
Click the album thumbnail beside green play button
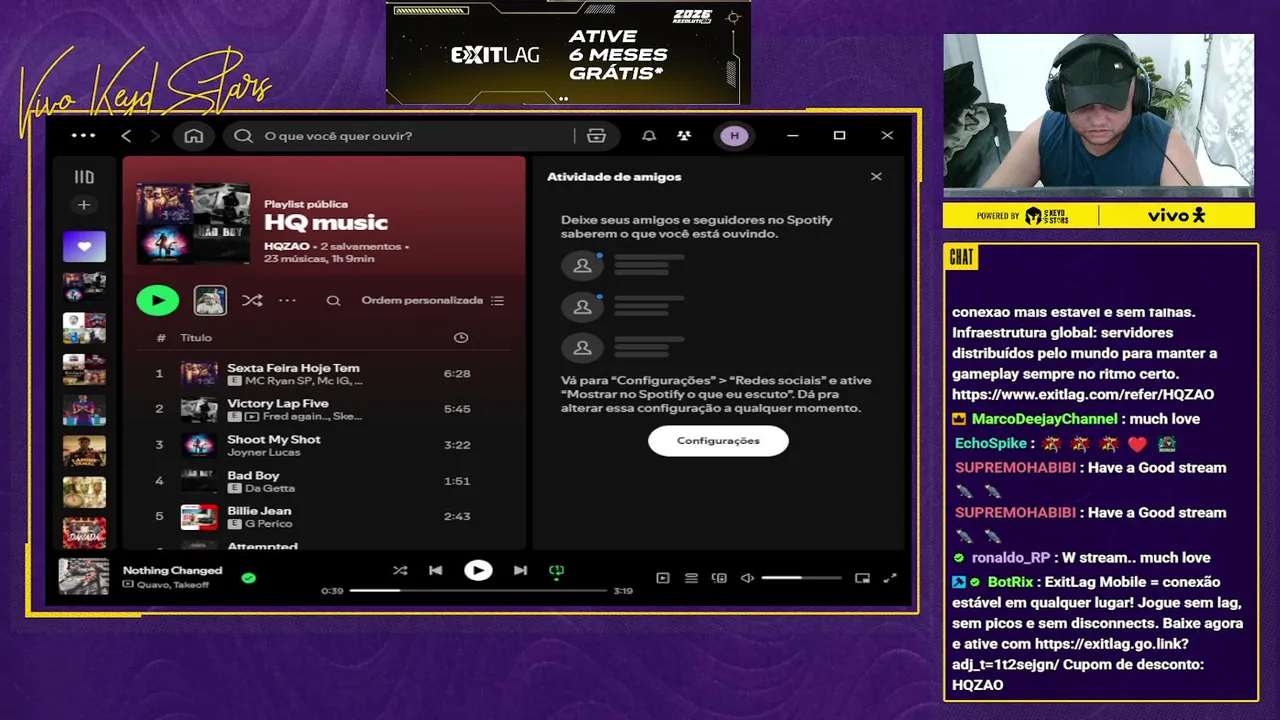210,300
